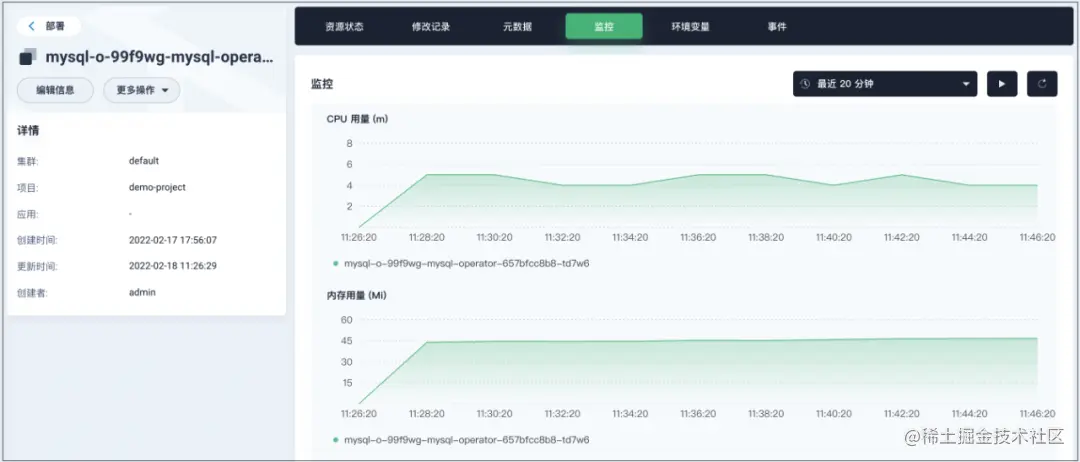Click memory chart 11:46:20 axis label
Screen dimensions: 1080x462
pos(1037,413)
